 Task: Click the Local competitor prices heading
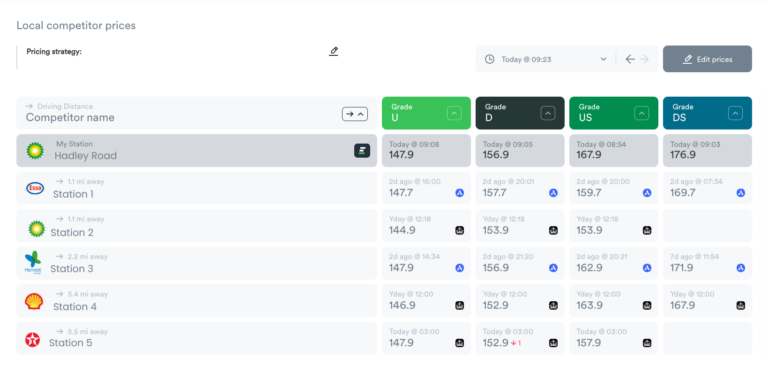(x=76, y=25)
